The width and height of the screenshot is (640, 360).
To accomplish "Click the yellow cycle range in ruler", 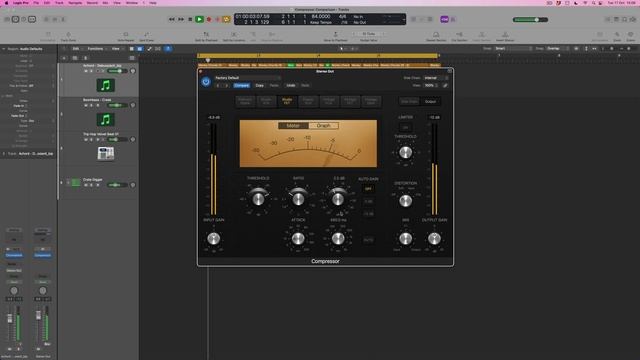I will tap(318, 56).
